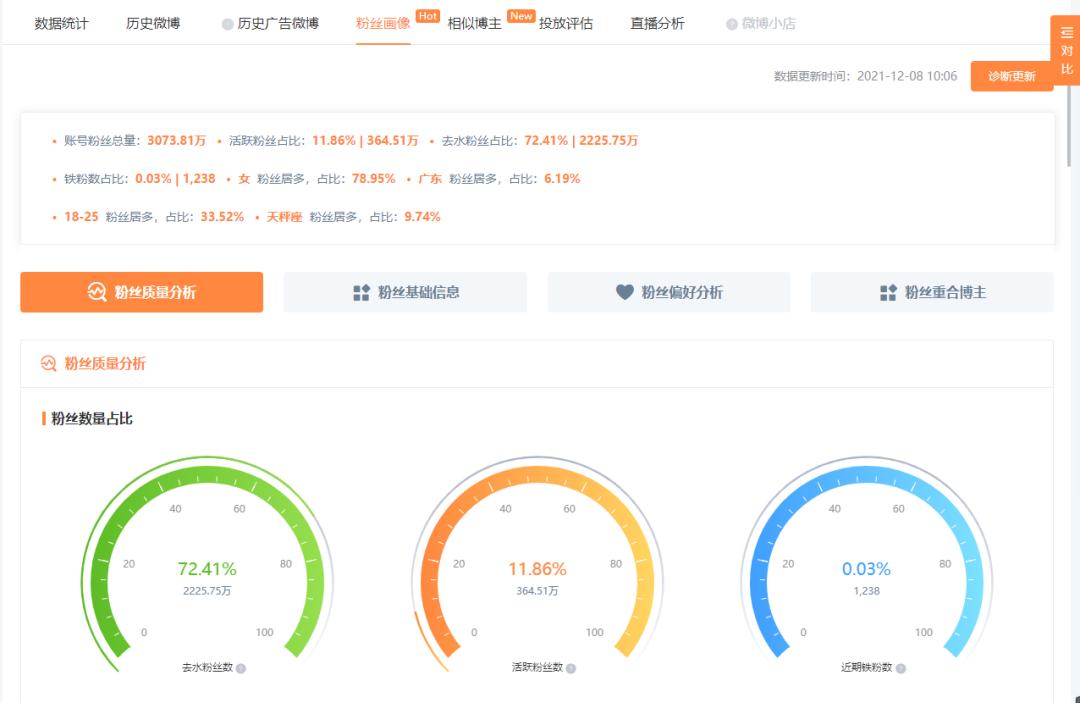Click the New badge beside 相似博主
This screenshot has height=703, width=1080.
pyautogui.click(x=520, y=16)
